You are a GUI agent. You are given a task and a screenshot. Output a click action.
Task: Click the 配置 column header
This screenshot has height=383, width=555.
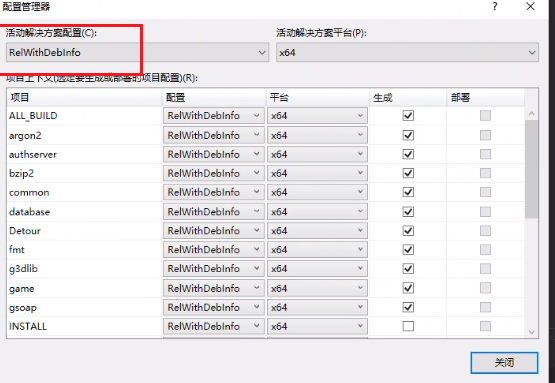tap(214, 97)
